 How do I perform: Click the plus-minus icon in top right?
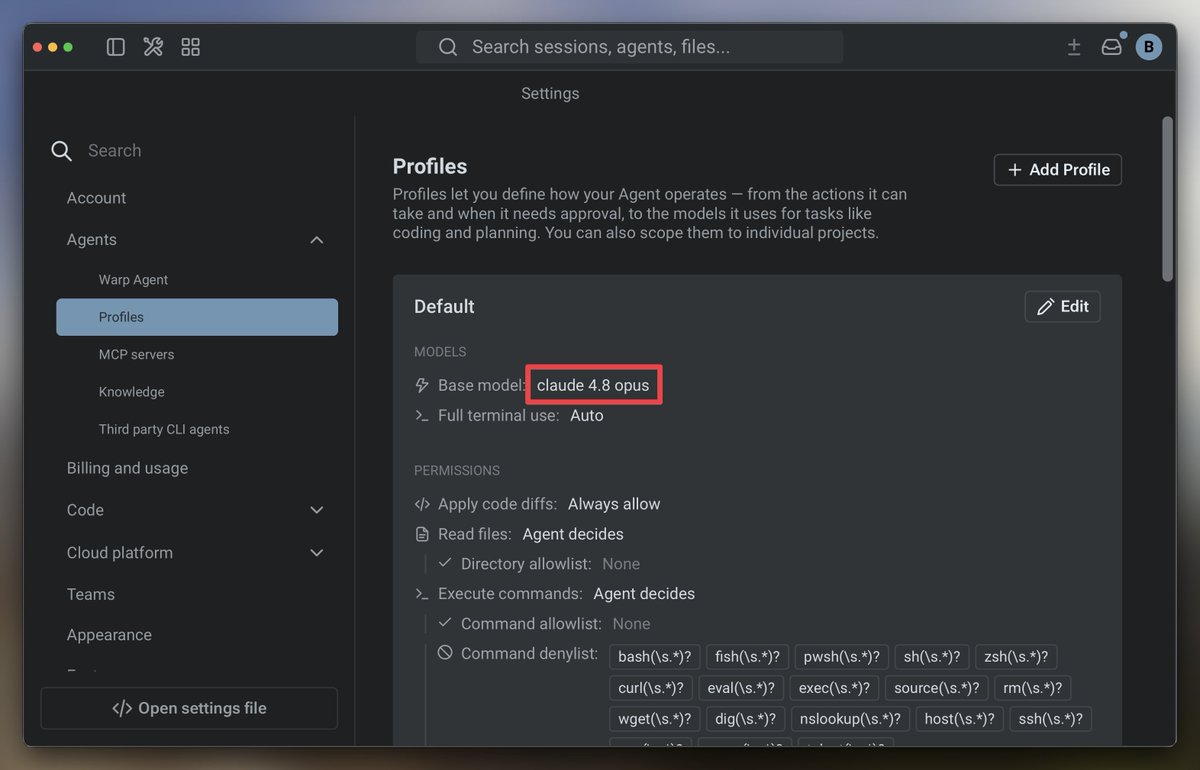click(x=1074, y=47)
